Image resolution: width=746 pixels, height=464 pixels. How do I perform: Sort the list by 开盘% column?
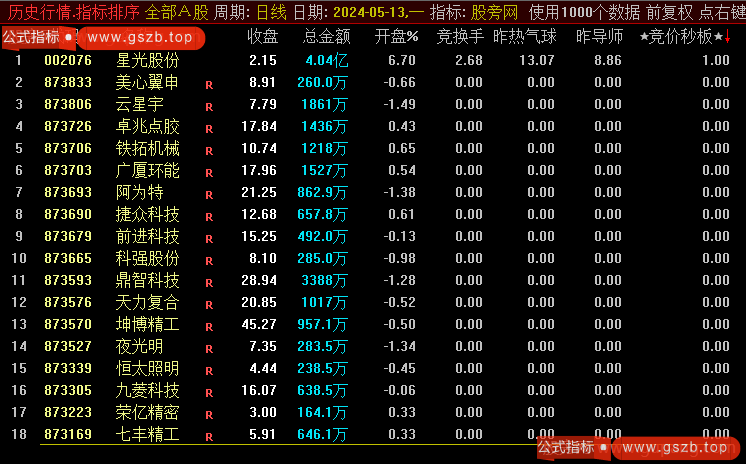(x=396, y=37)
